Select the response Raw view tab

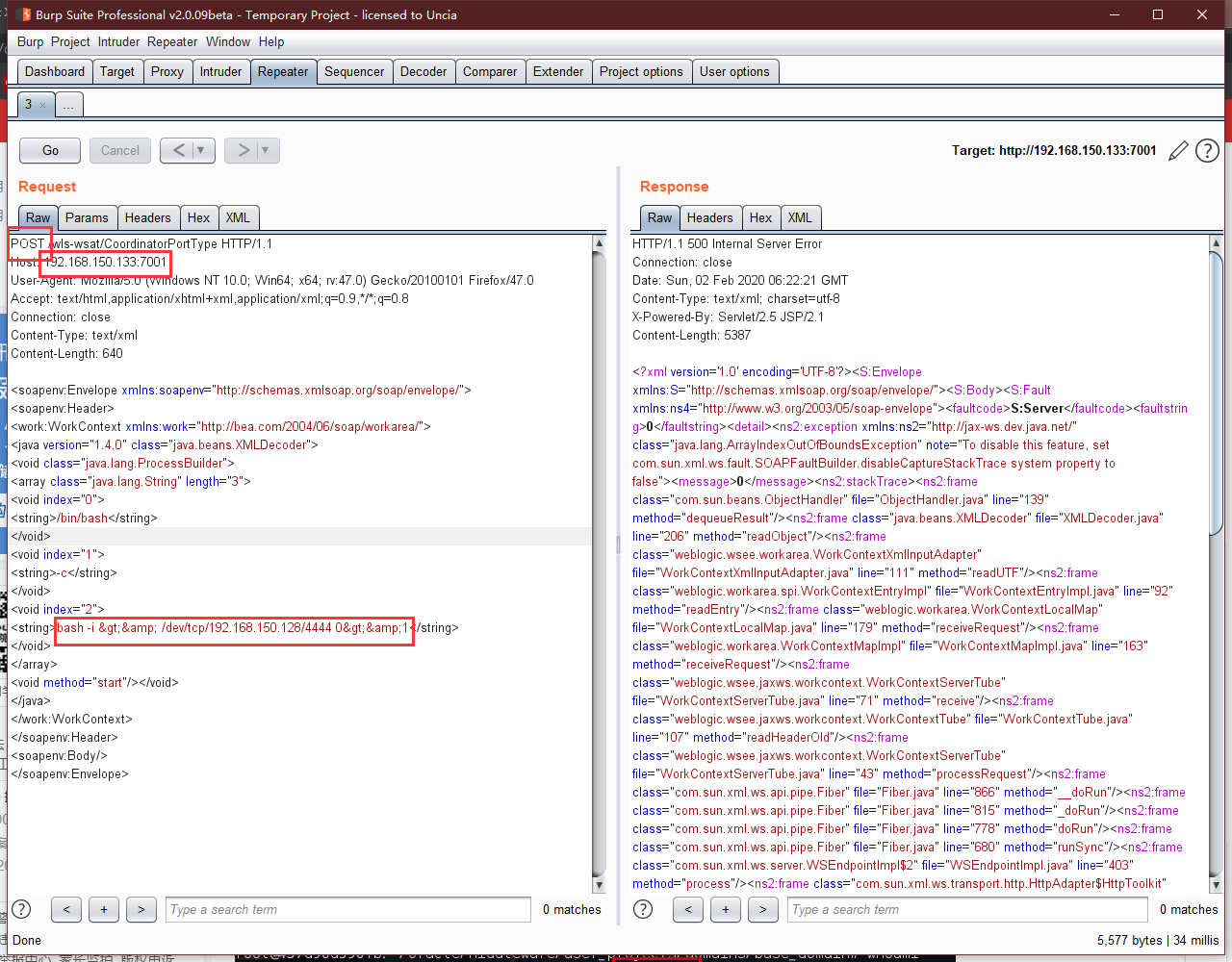pyautogui.click(x=660, y=217)
